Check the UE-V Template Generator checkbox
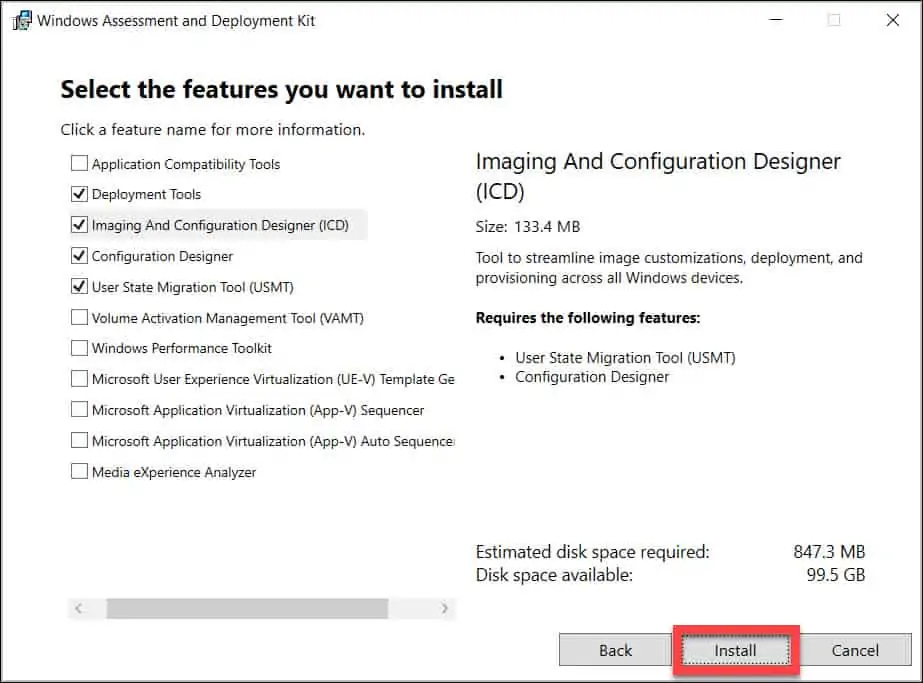Screen dimensions: 923x683 coord(79,379)
